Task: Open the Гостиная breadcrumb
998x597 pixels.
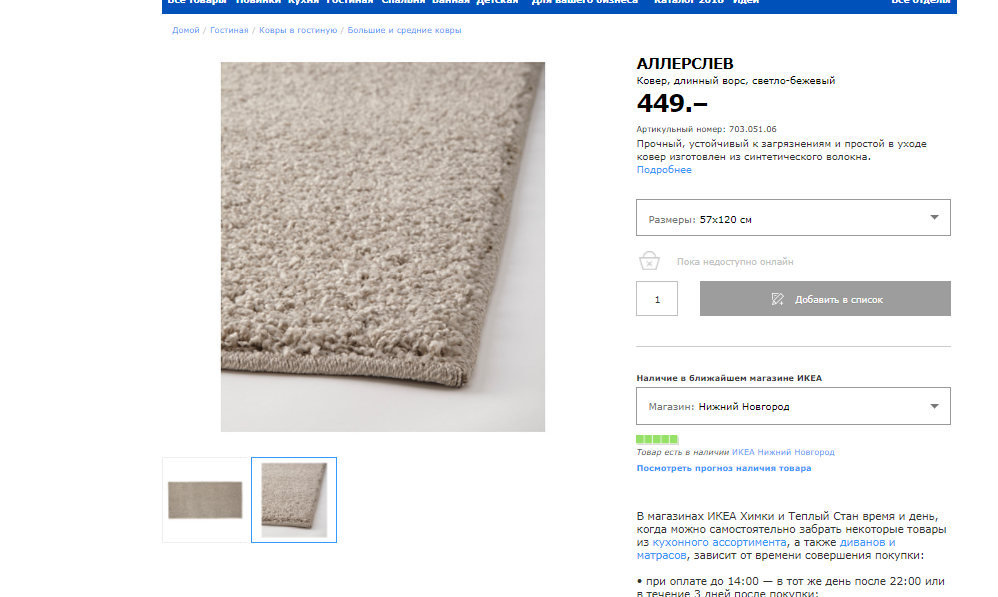Action: point(229,31)
